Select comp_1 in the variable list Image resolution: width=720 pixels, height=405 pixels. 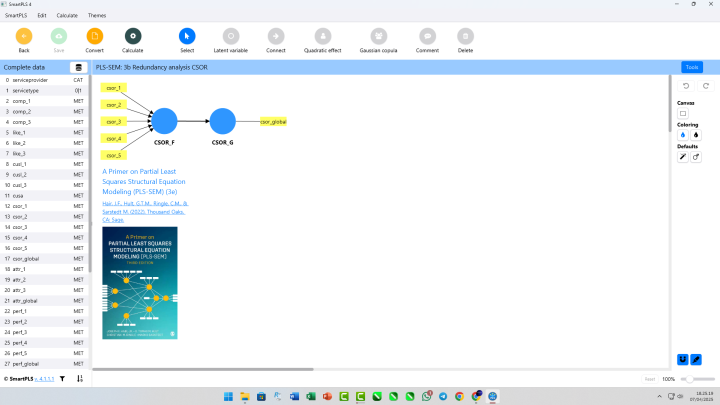[x=44, y=101]
